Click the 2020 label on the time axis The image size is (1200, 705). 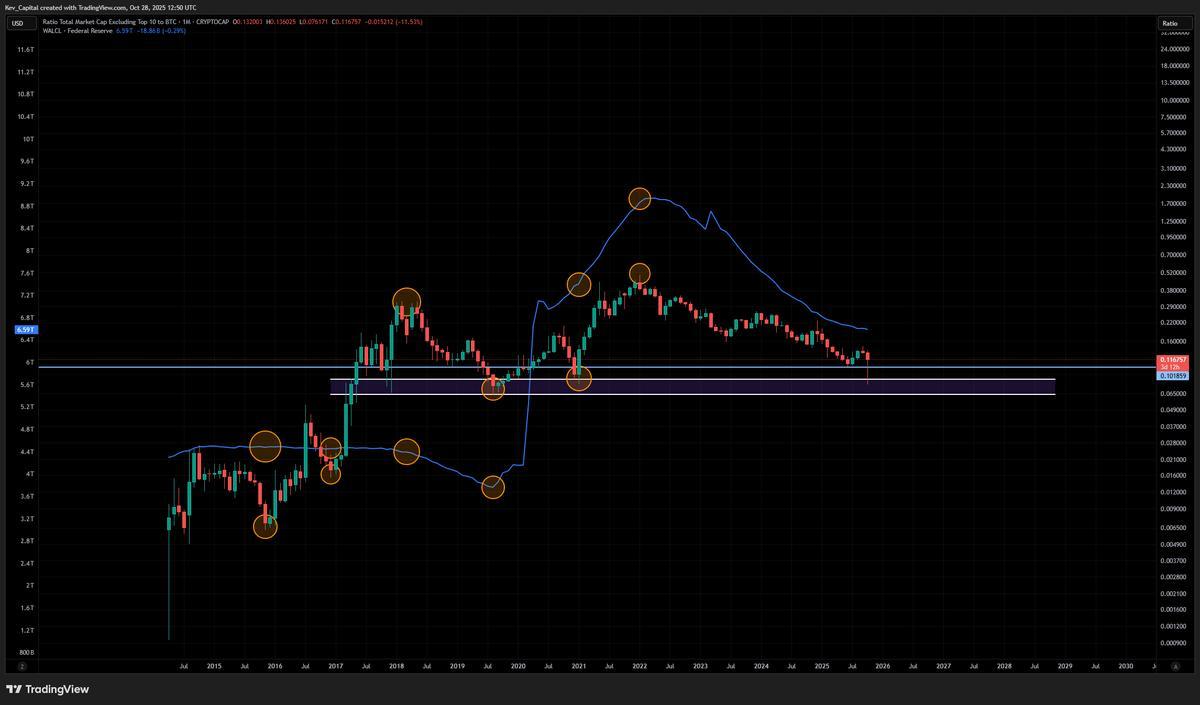coord(518,665)
